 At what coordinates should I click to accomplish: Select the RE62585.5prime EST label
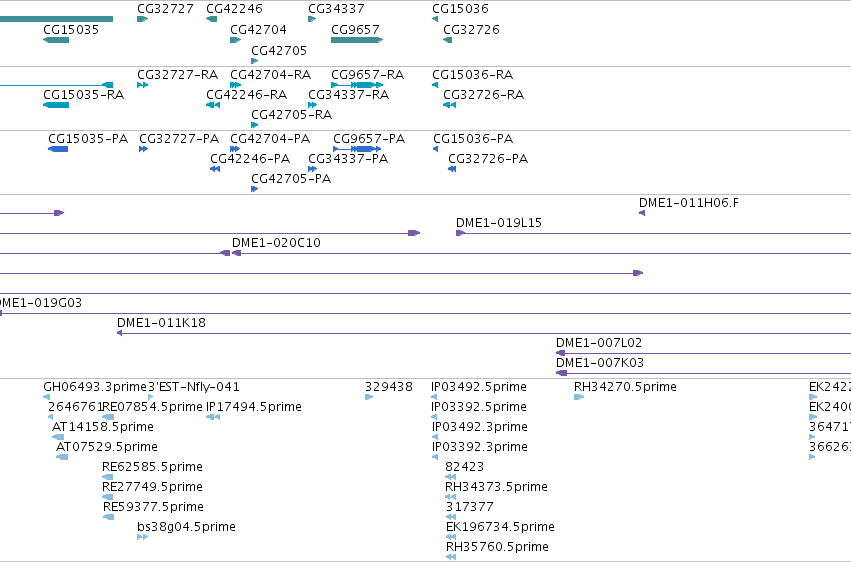(x=153, y=467)
